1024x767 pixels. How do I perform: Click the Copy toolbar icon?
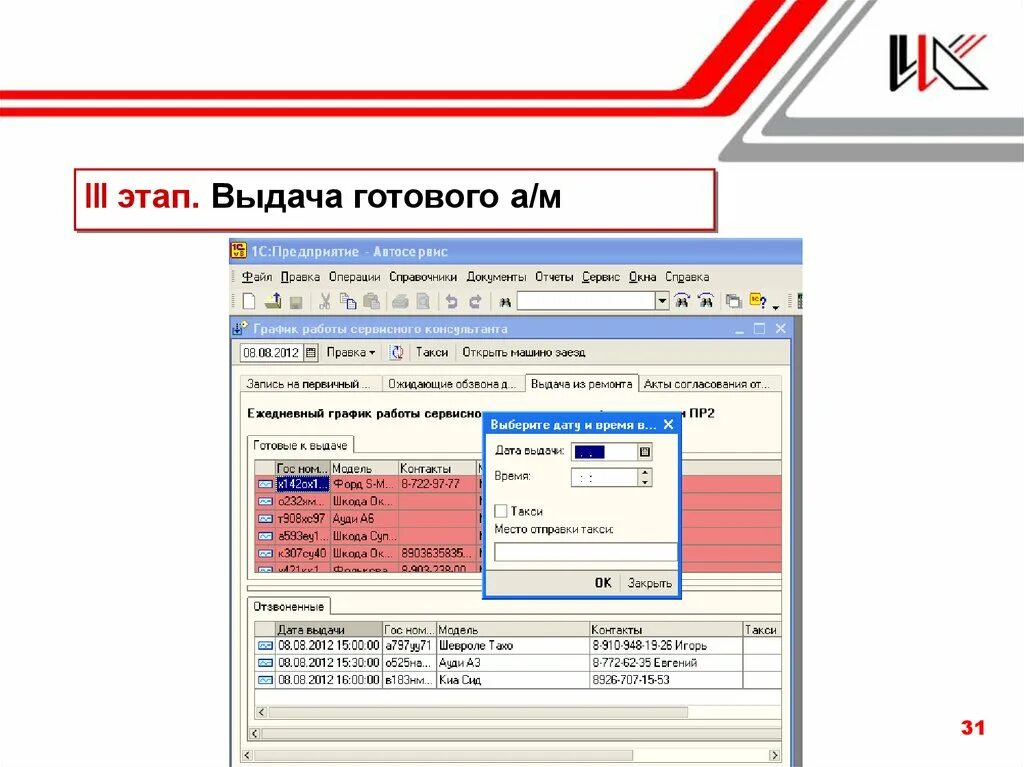tap(348, 301)
